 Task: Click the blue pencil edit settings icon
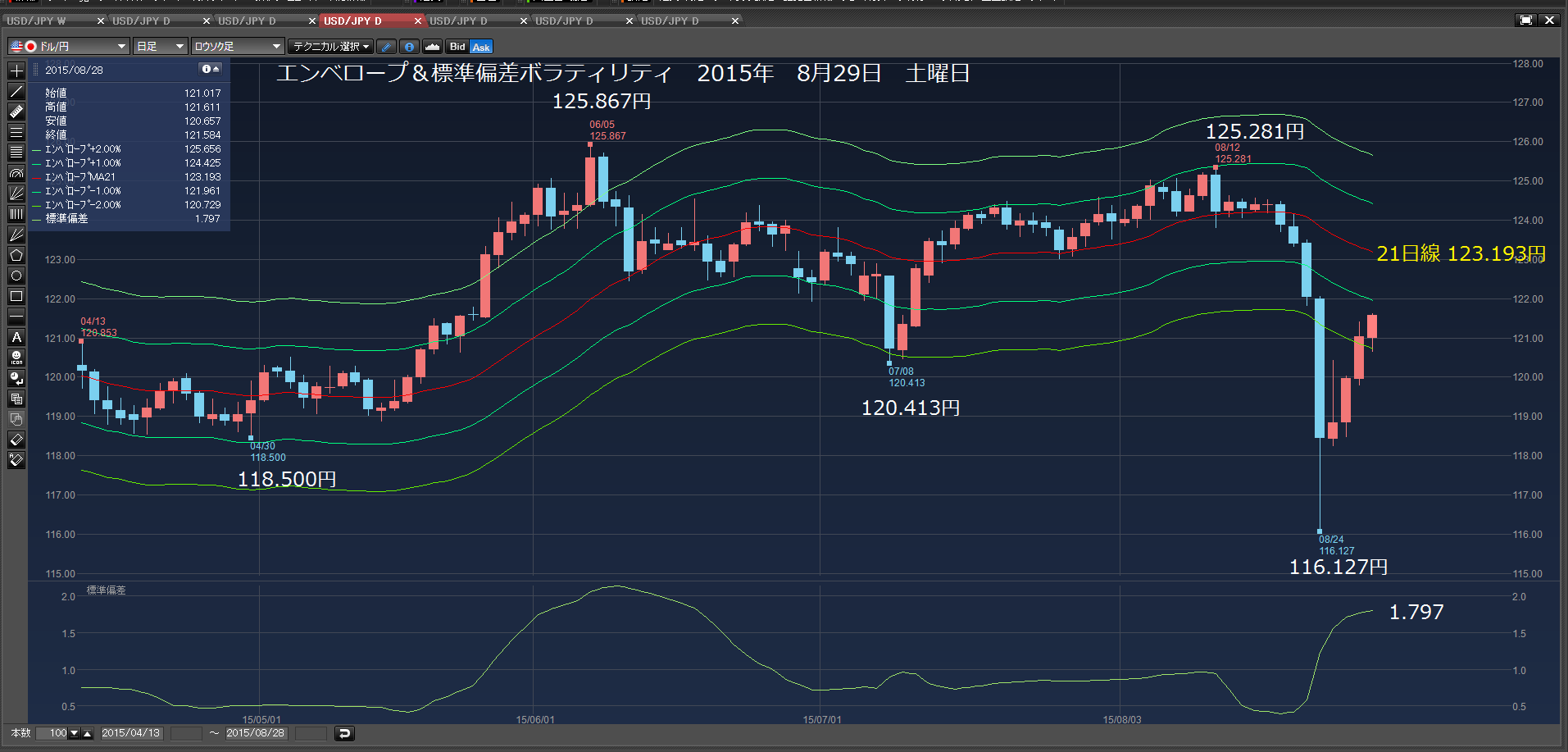click(x=386, y=47)
